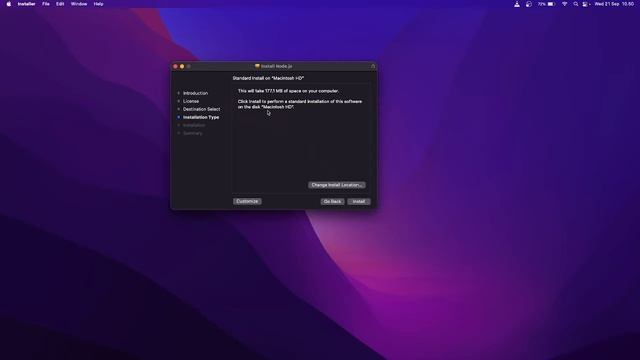The height and width of the screenshot is (360, 640).
Task: Click the Install button
Action: [359, 202]
